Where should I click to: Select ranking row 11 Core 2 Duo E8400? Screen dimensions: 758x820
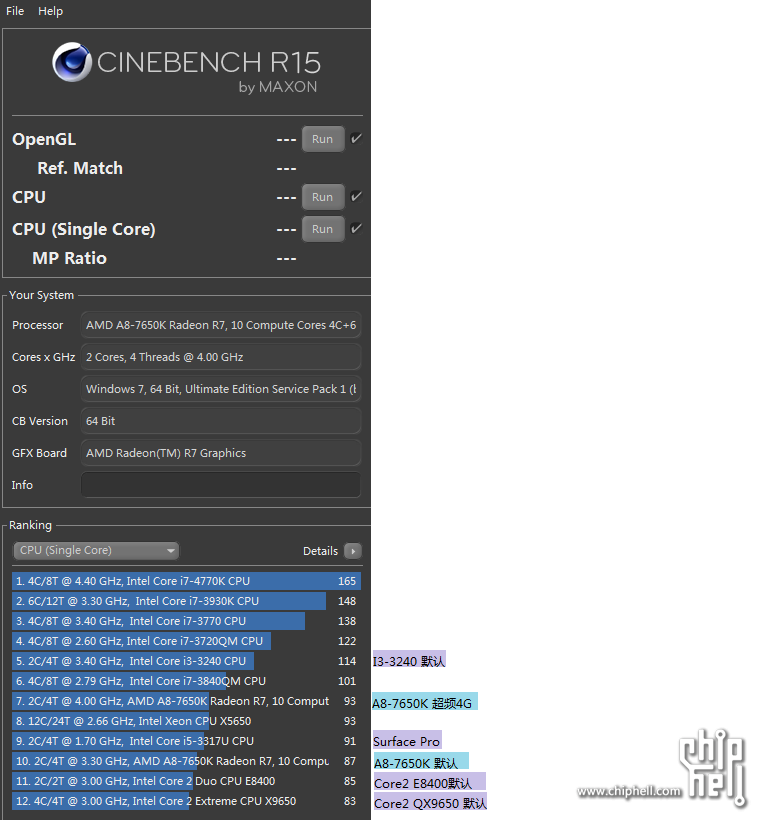click(x=186, y=781)
